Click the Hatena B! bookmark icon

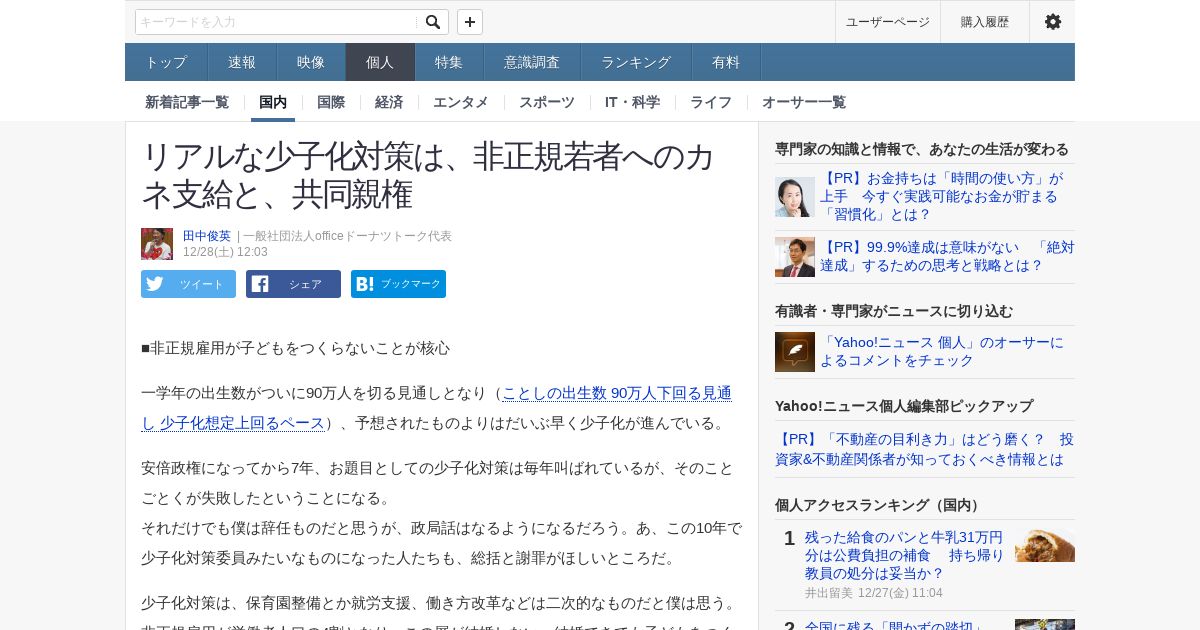365,284
